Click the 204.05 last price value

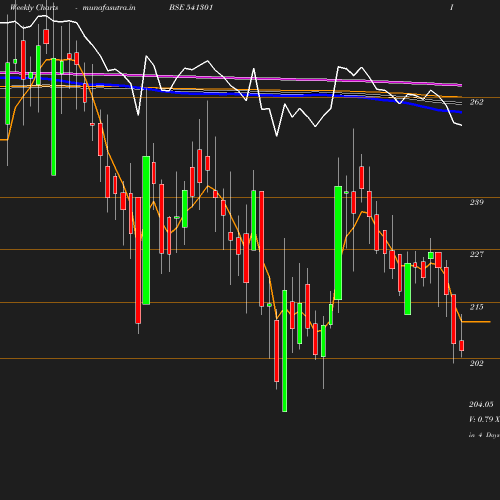tap(481, 404)
